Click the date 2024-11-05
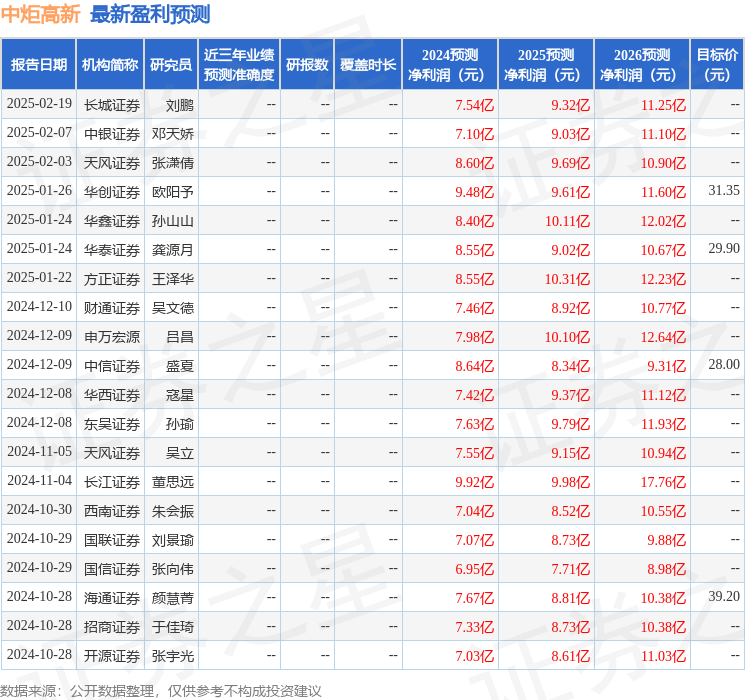The height and width of the screenshot is (700, 745). 39,451
